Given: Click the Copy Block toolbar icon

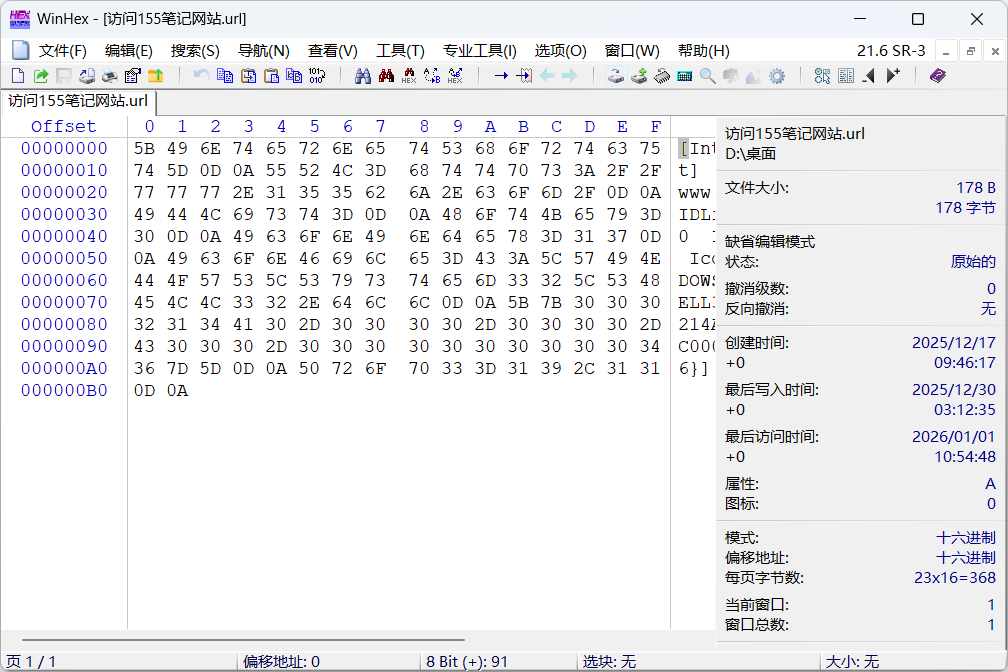Looking at the screenshot, I should click(x=225, y=76).
